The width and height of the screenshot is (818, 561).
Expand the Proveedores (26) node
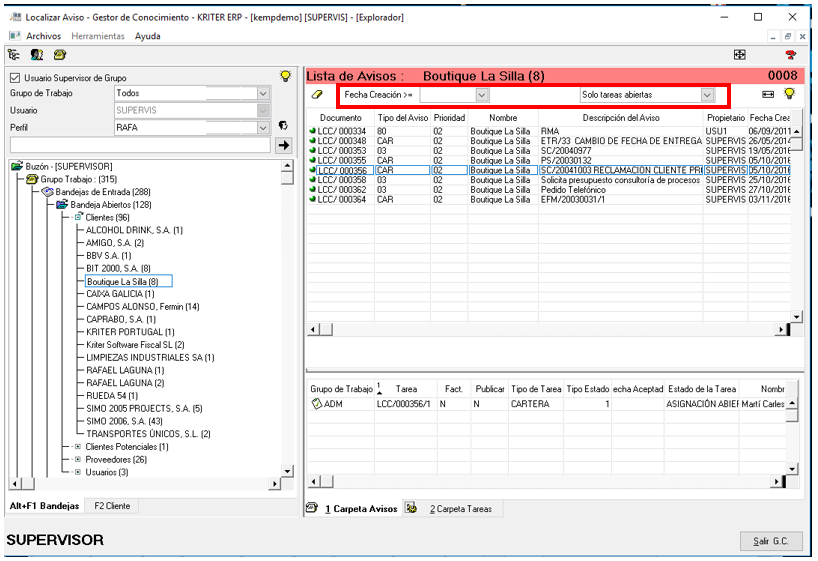[x=78, y=459]
